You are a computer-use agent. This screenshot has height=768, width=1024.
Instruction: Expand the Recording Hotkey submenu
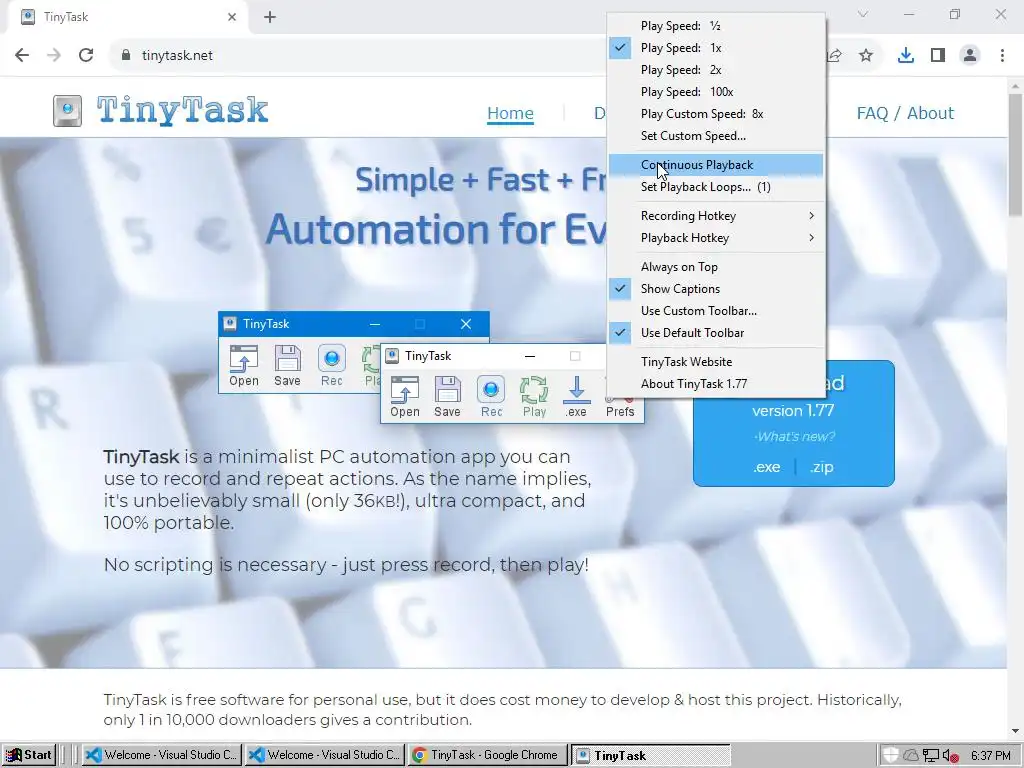pyautogui.click(x=716, y=216)
